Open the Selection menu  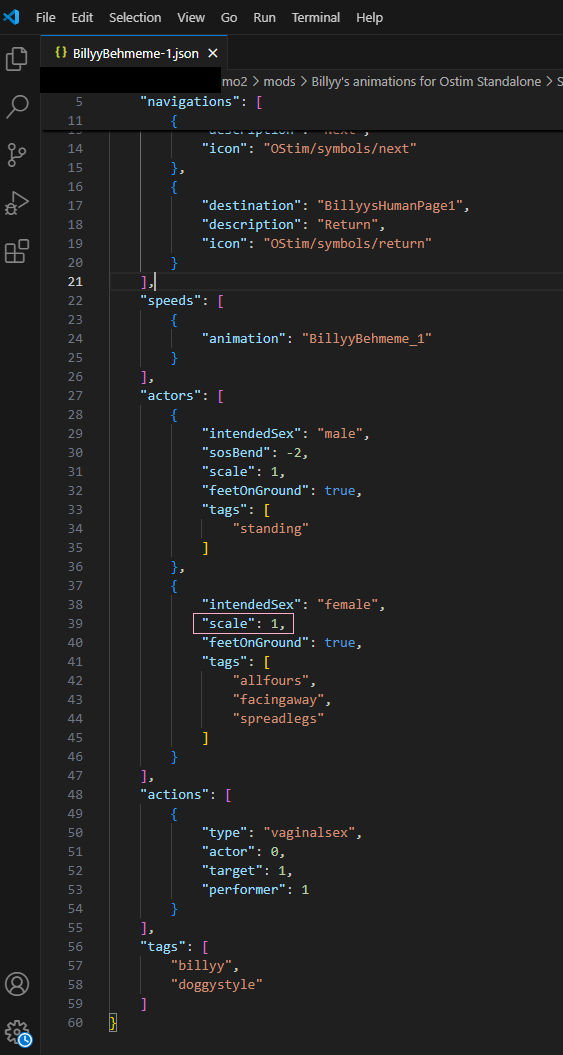pos(135,17)
